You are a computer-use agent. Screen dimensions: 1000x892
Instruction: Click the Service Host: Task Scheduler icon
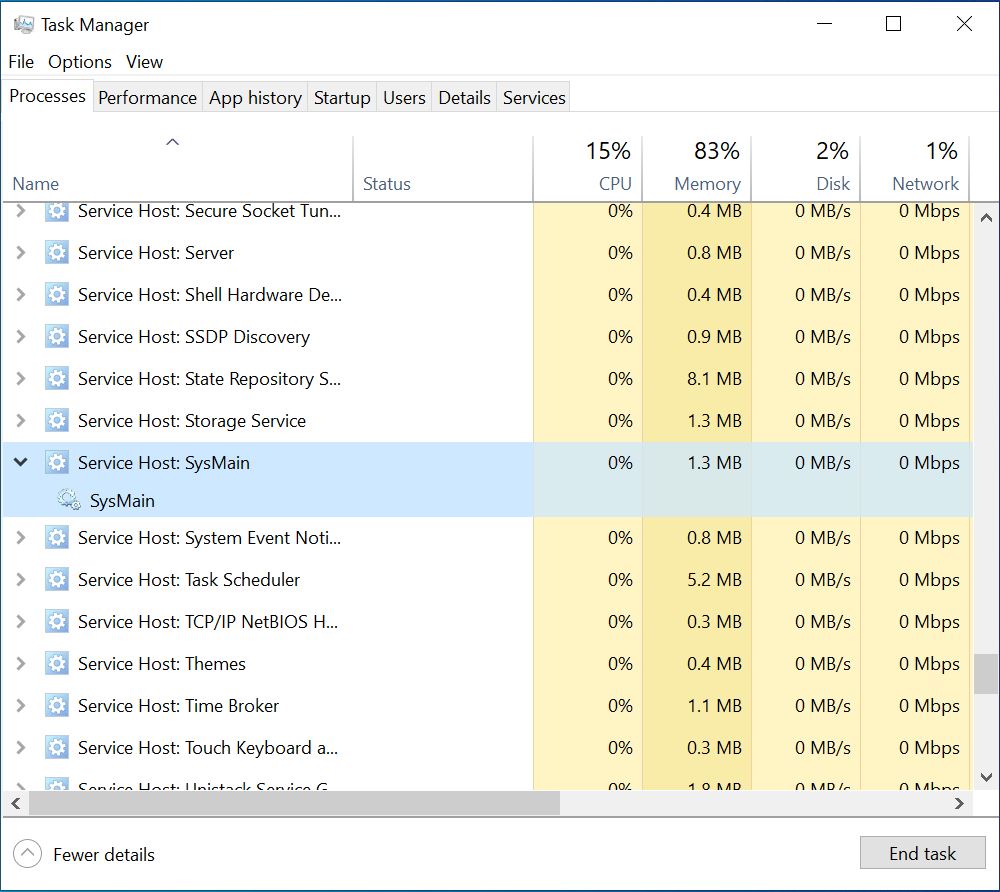pyautogui.click(x=57, y=580)
